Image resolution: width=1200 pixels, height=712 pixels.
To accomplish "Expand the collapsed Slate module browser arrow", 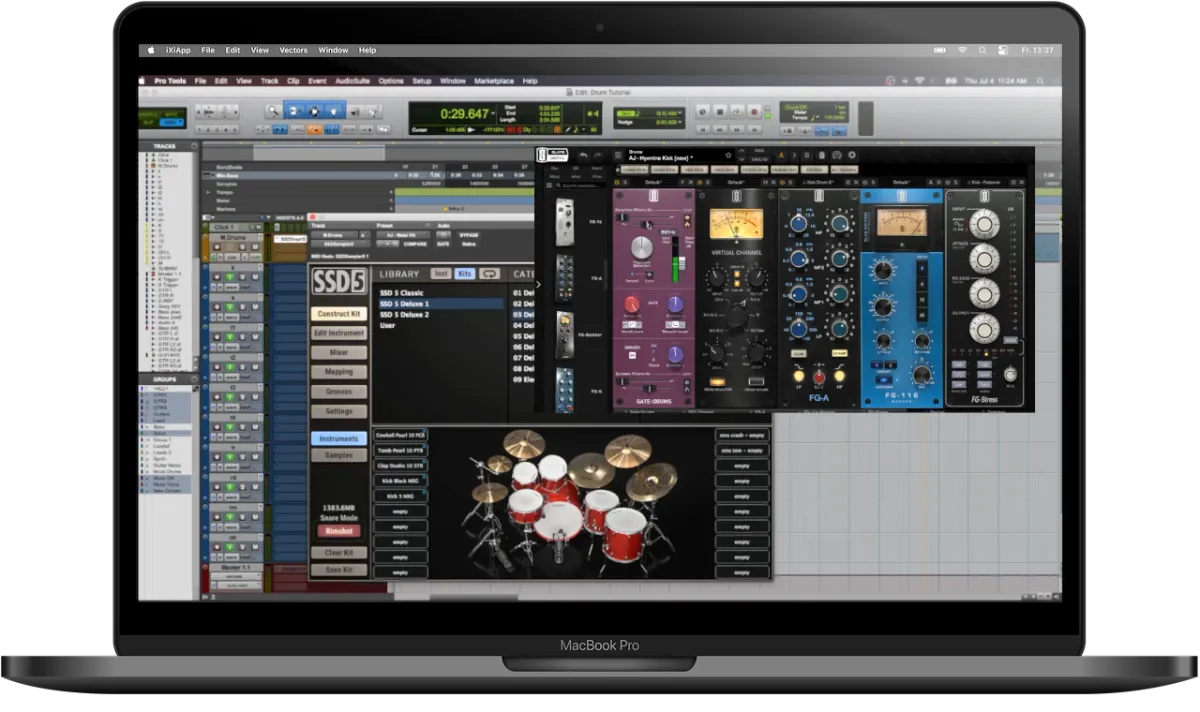I will click(x=539, y=284).
